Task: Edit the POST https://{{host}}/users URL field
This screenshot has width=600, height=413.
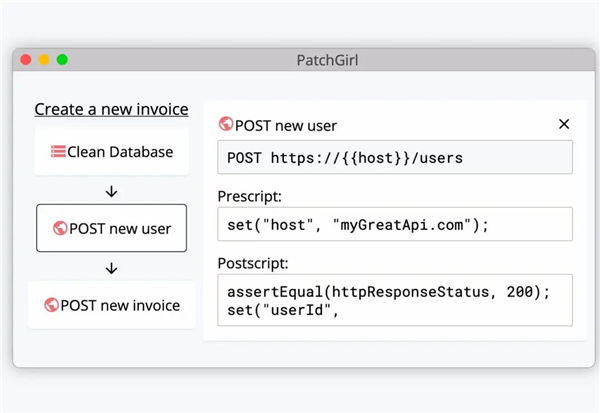Action: pyautogui.click(x=395, y=157)
